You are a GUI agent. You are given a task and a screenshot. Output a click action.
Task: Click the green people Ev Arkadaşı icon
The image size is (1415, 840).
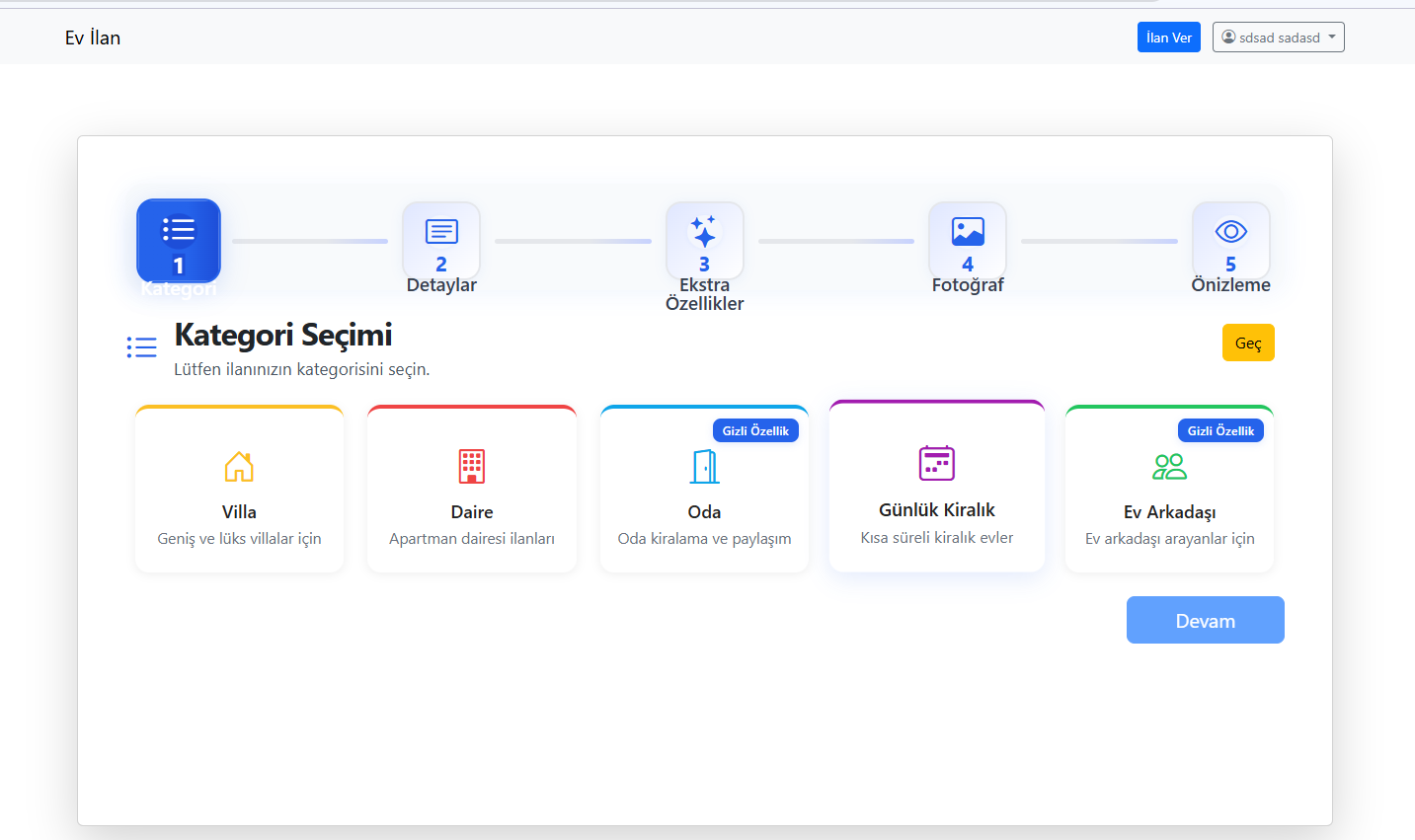(x=1170, y=466)
